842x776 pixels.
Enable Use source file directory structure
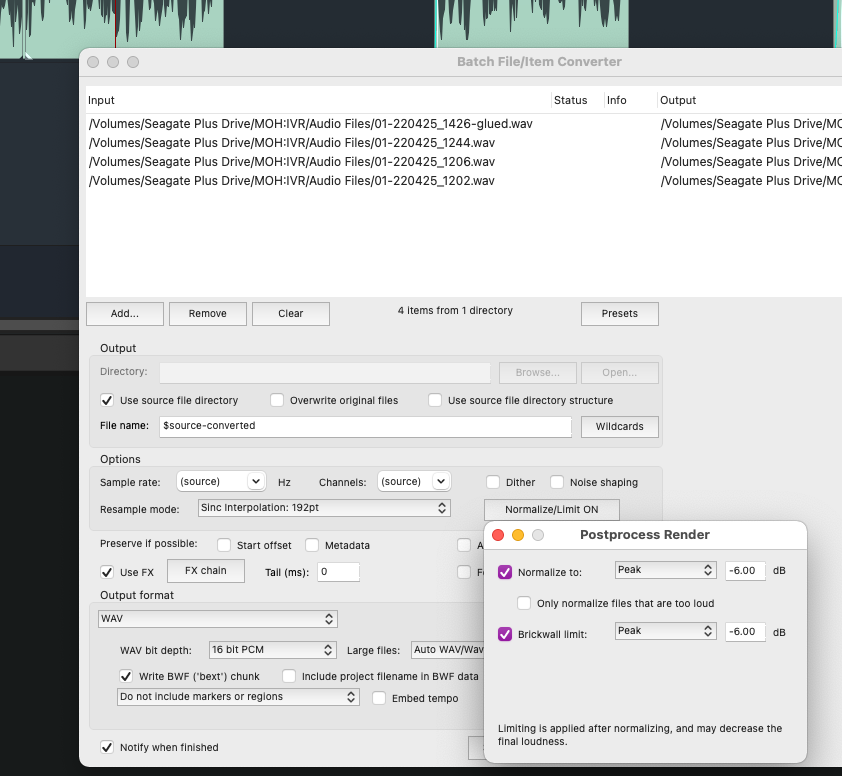pos(435,401)
